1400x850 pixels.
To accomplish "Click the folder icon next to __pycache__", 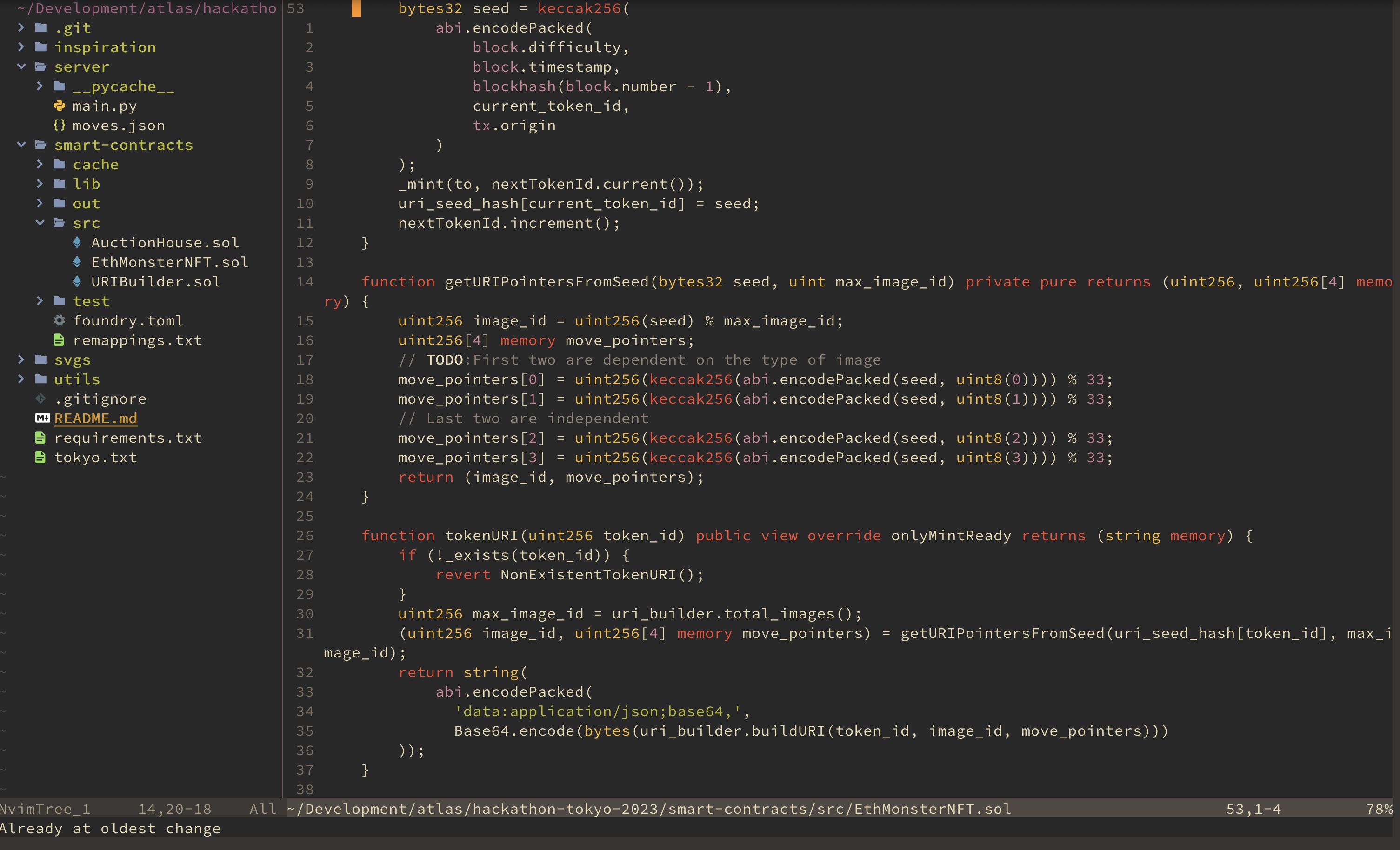I will point(59,86).
